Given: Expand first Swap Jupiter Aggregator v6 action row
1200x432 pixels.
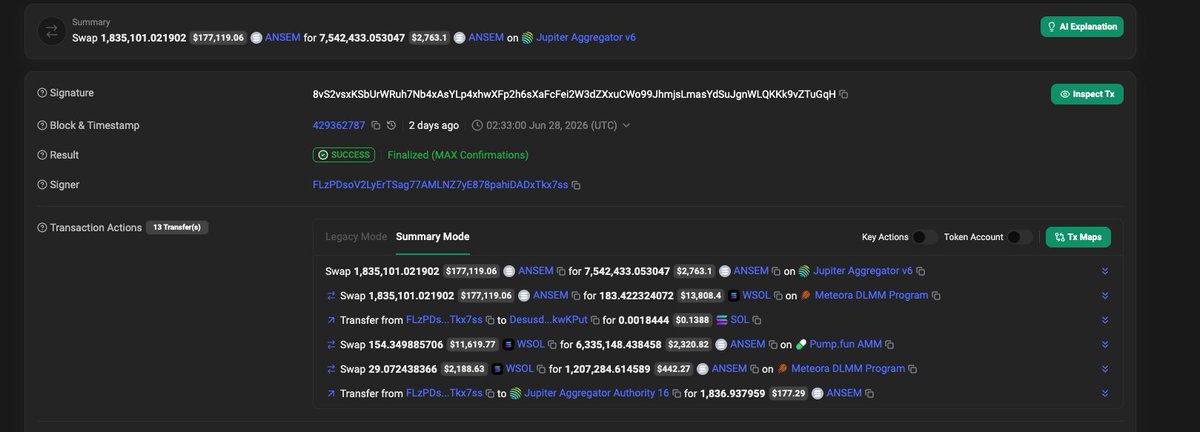Looking at the screenshot, I should click(1105, 271).
